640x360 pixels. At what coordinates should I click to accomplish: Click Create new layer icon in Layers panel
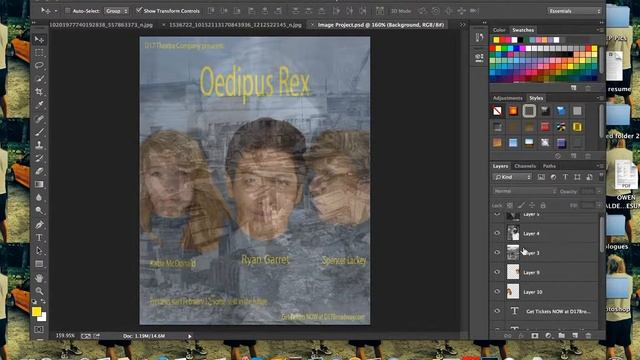[x=575, y=336]
